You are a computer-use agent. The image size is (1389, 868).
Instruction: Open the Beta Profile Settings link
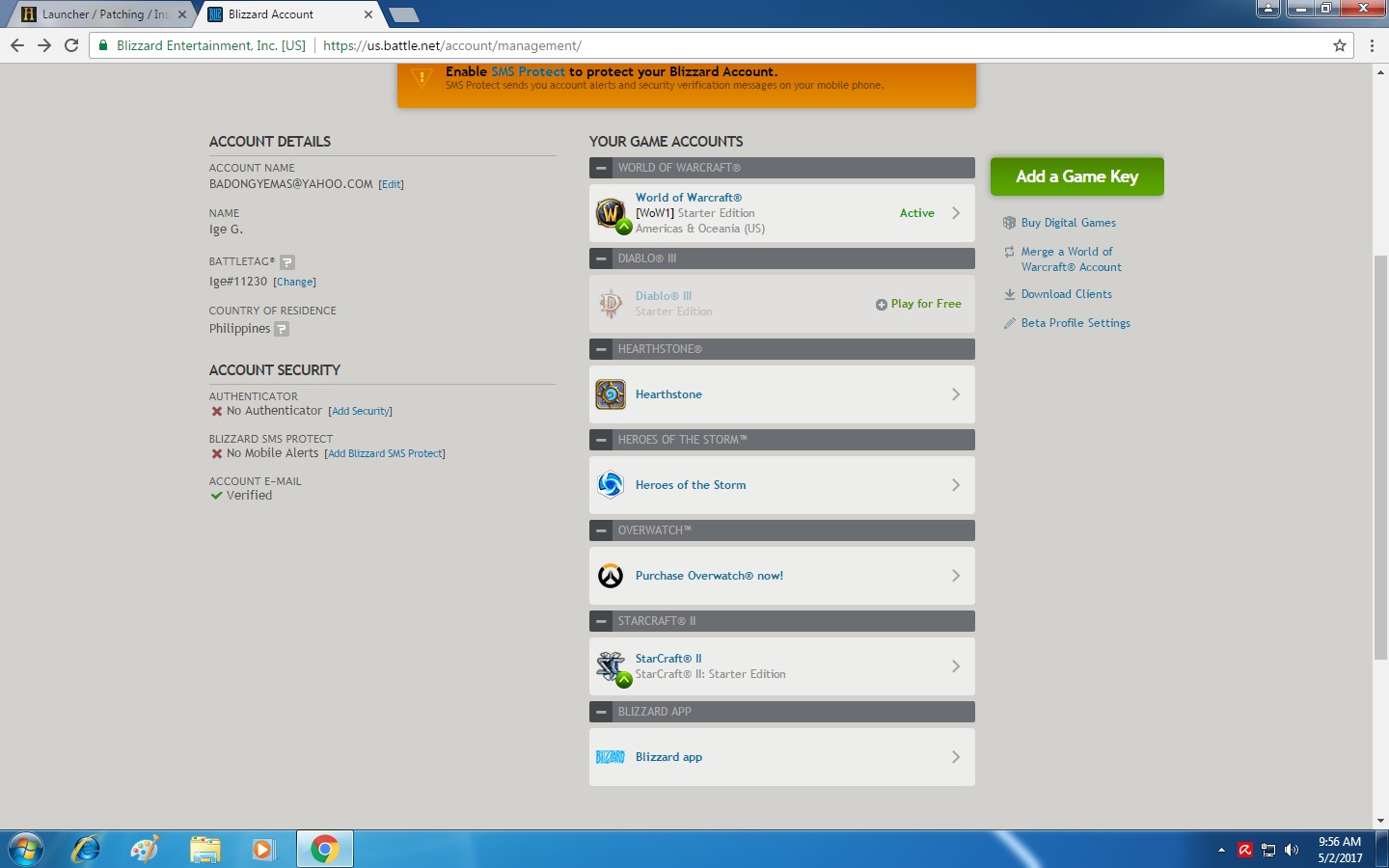coord(1076,323)
